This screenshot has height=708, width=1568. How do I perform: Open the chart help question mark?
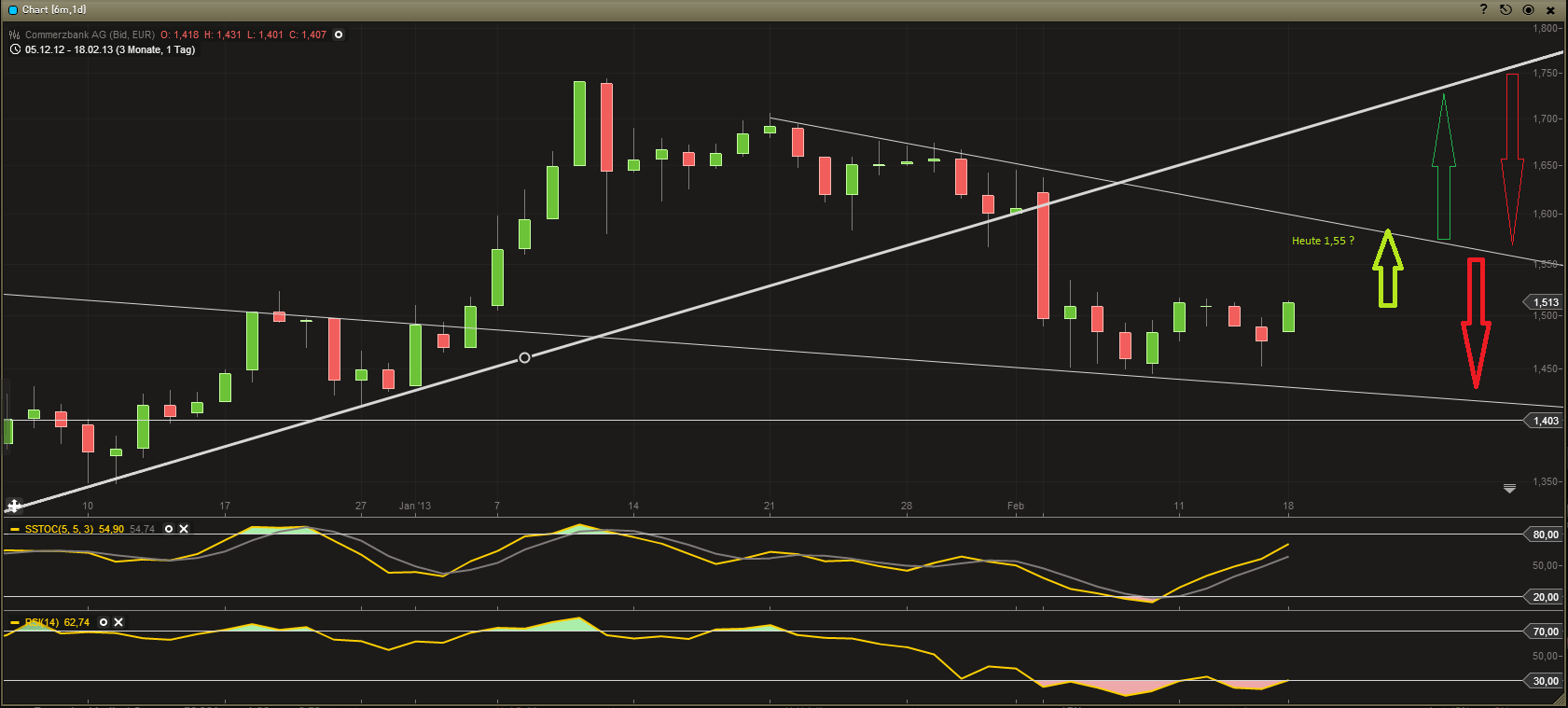1483,9
